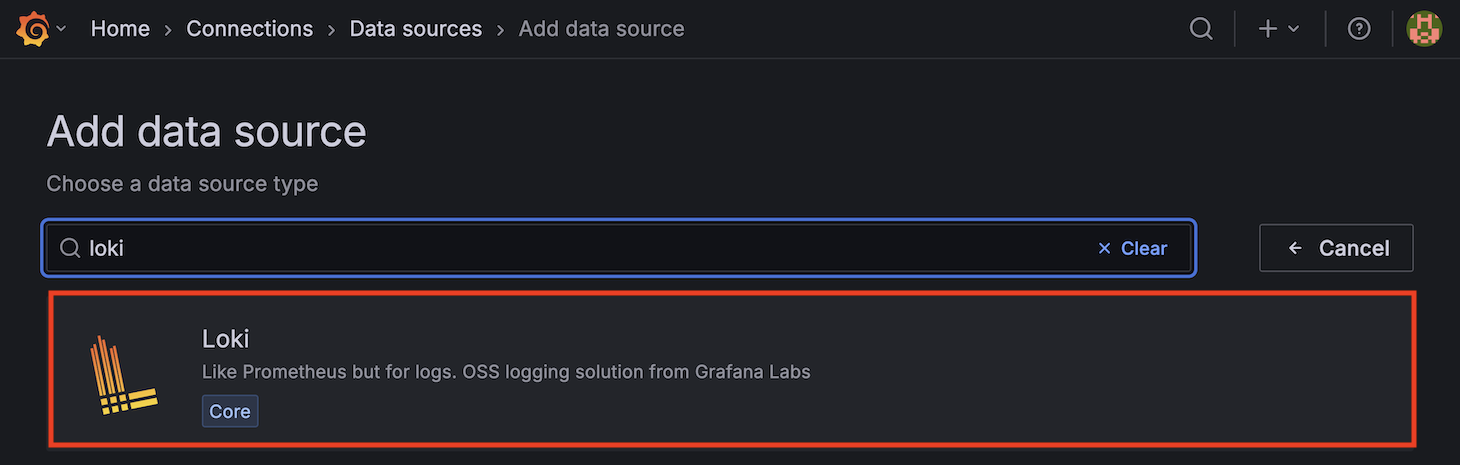This screenshot has height=465, width=1460.
Task: Open search via the top bar magnifier
Action: pyautogui.click(x=1201, y=29)
